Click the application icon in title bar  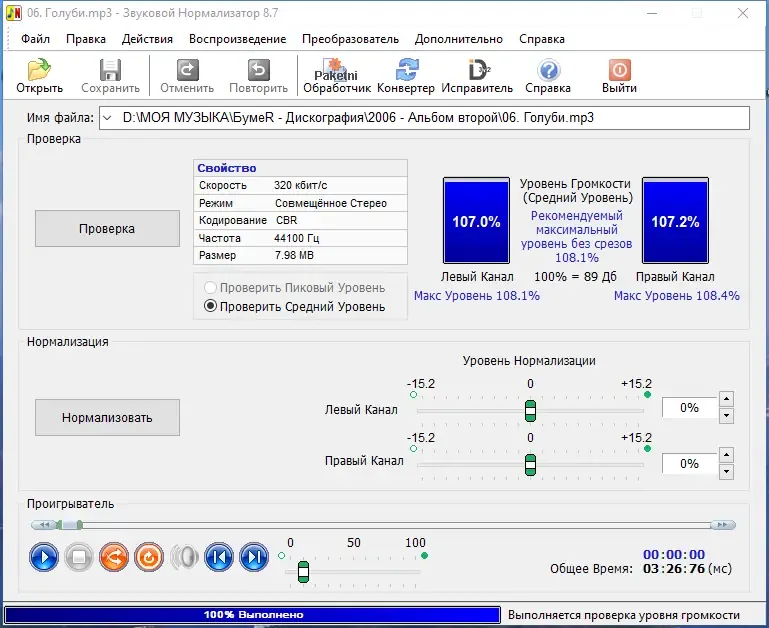(x=14, y=13)
